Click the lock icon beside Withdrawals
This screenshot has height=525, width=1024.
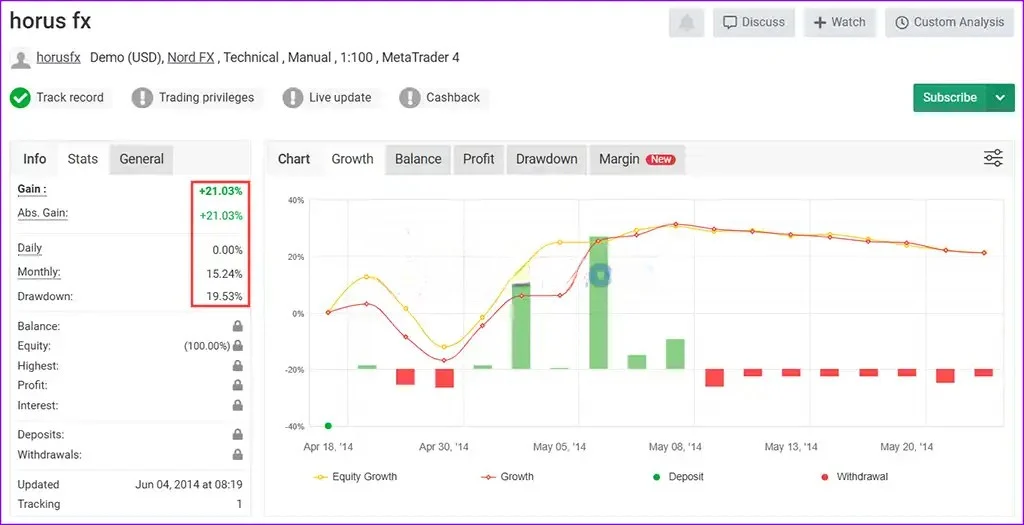point(238,455)
